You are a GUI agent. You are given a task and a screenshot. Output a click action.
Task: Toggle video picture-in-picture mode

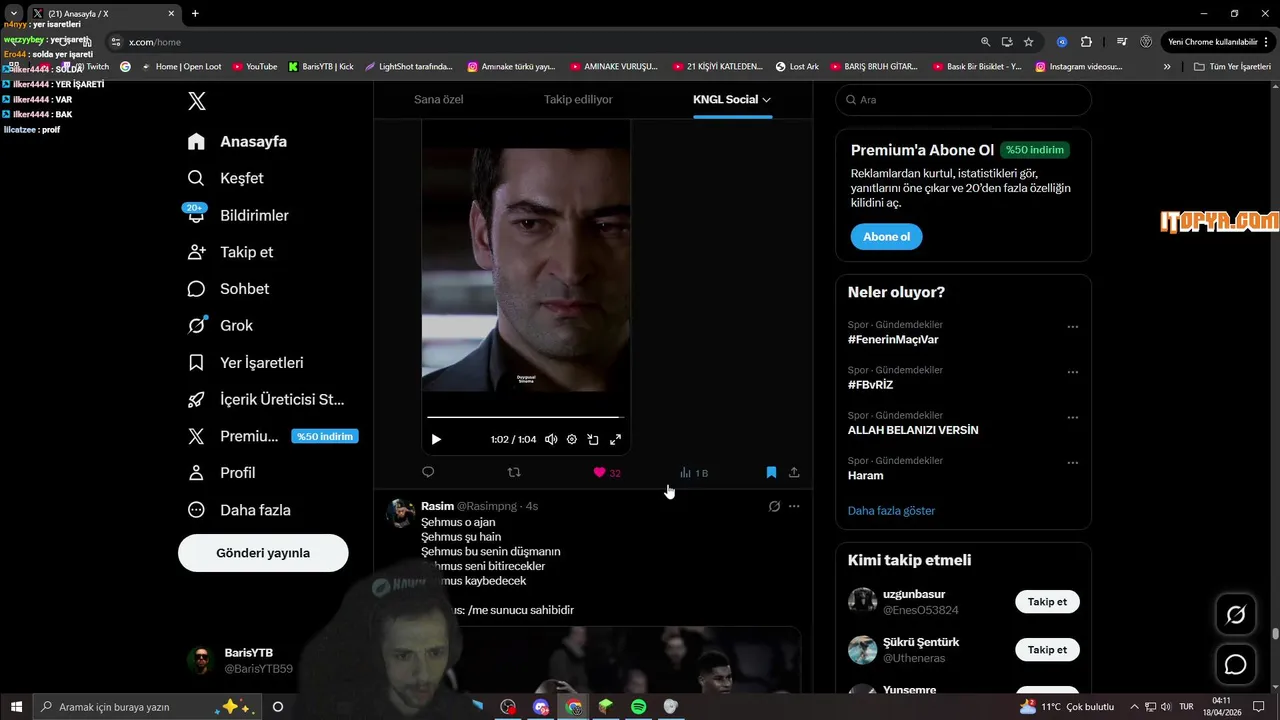pos(593,439)
